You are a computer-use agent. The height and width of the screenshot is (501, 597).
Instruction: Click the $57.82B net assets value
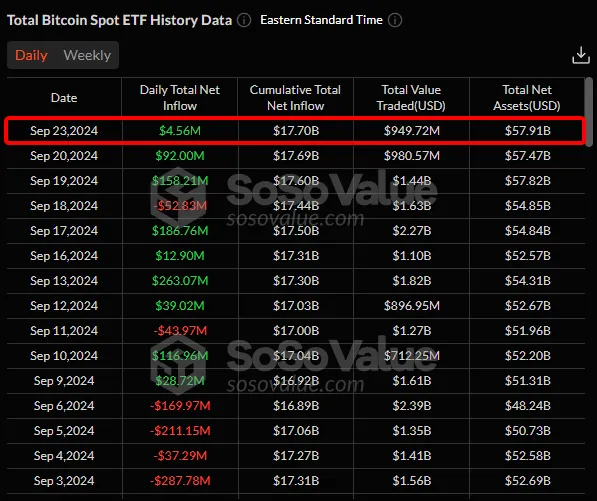pos(528,181)
